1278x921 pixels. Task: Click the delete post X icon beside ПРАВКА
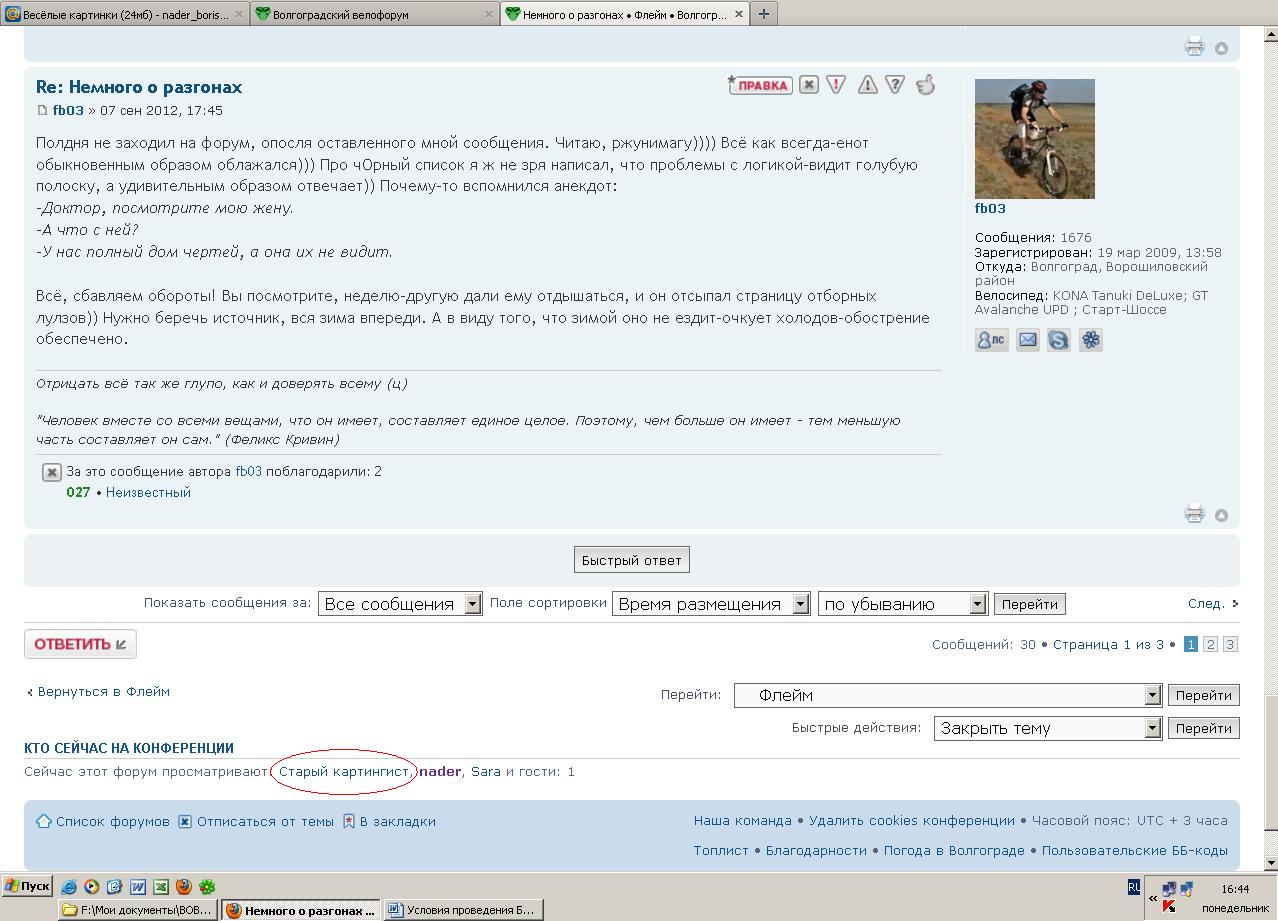809,85
